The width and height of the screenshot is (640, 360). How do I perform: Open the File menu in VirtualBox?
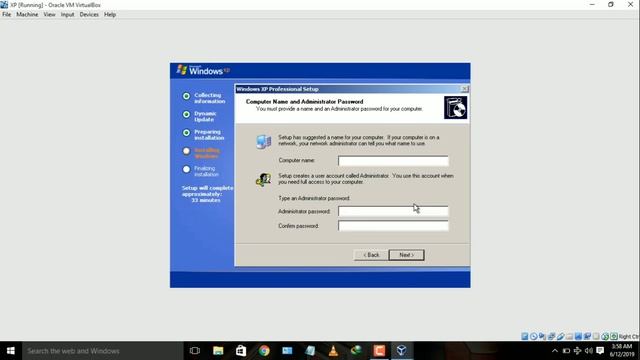click(x=7, y=14)
